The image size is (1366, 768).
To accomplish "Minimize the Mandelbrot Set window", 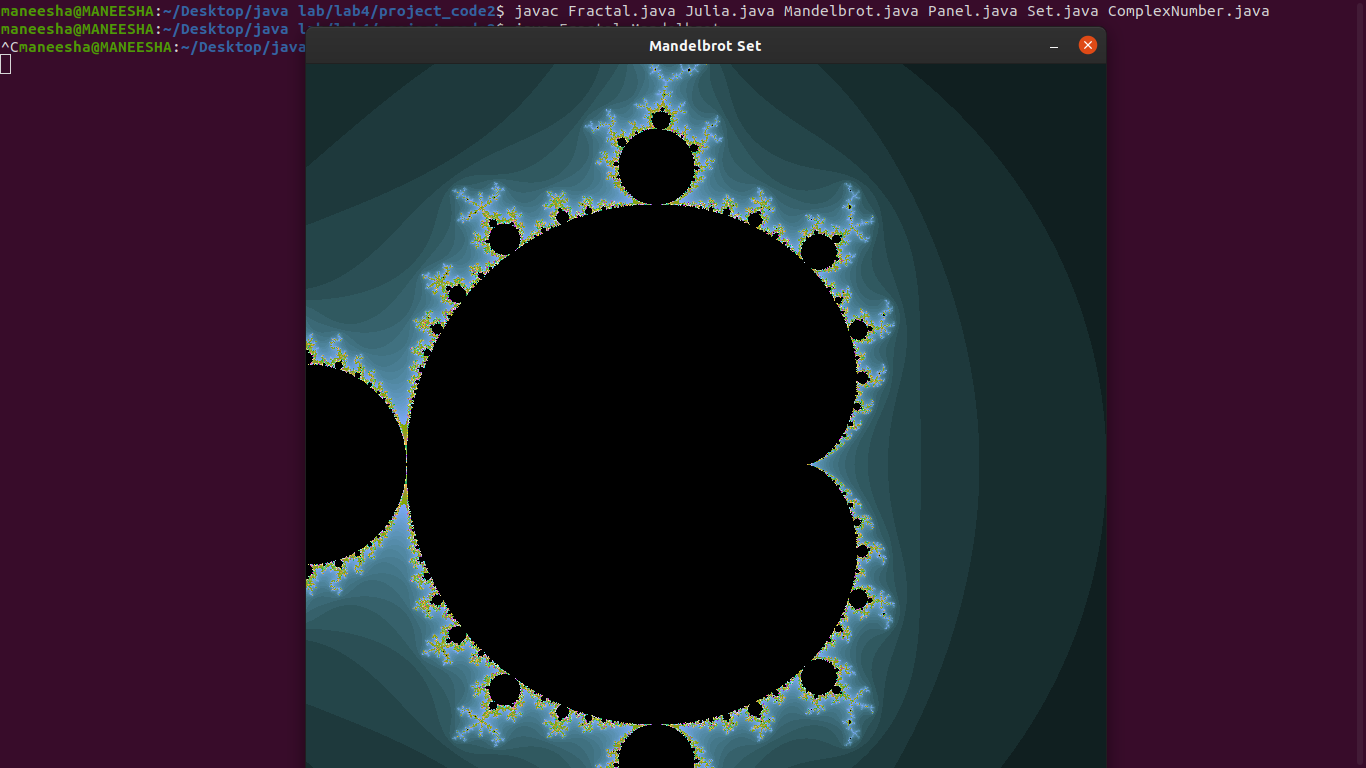I will tap(1054, 46).
